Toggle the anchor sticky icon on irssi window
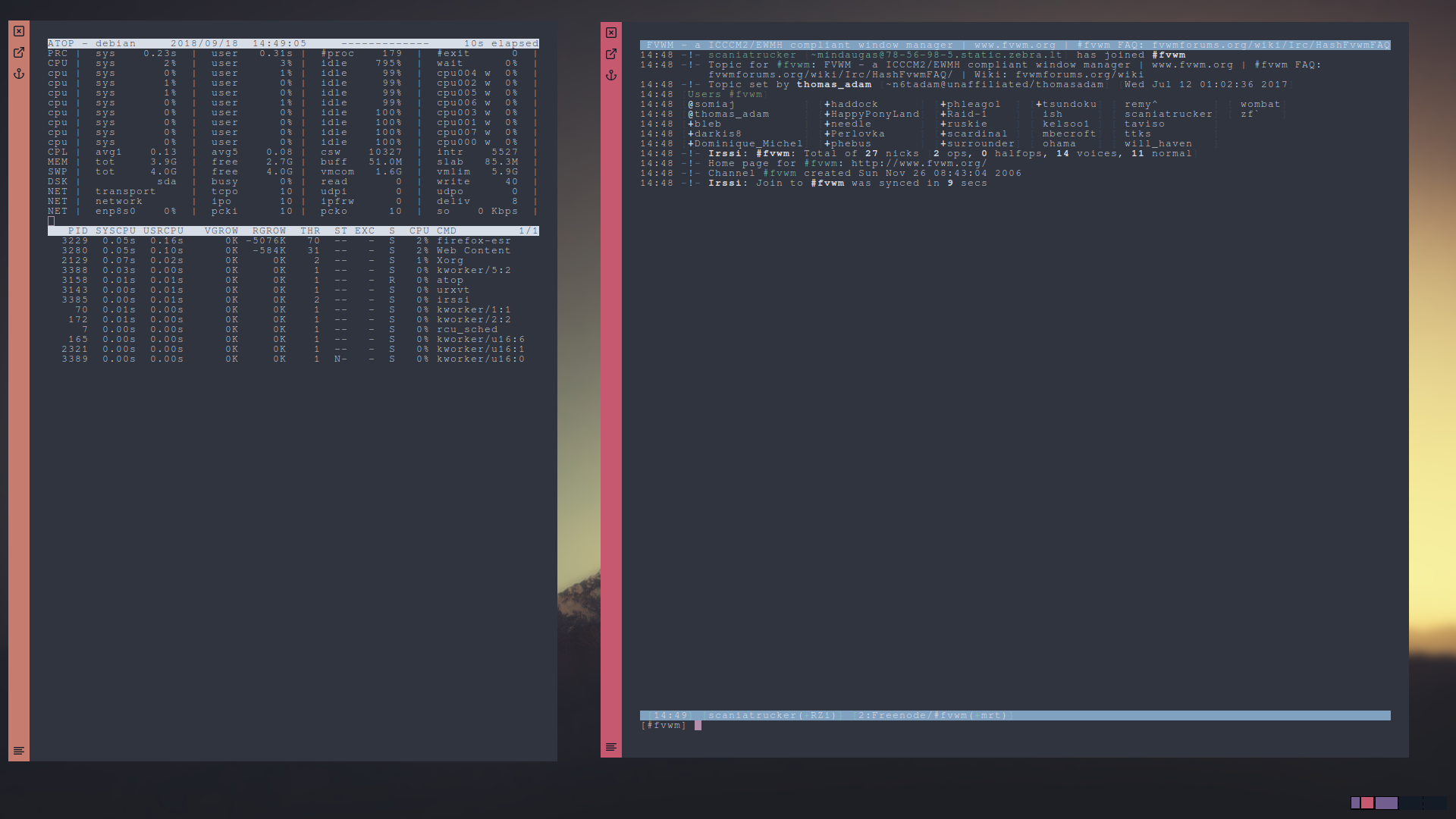1456x819 pixels. [611, 75]
